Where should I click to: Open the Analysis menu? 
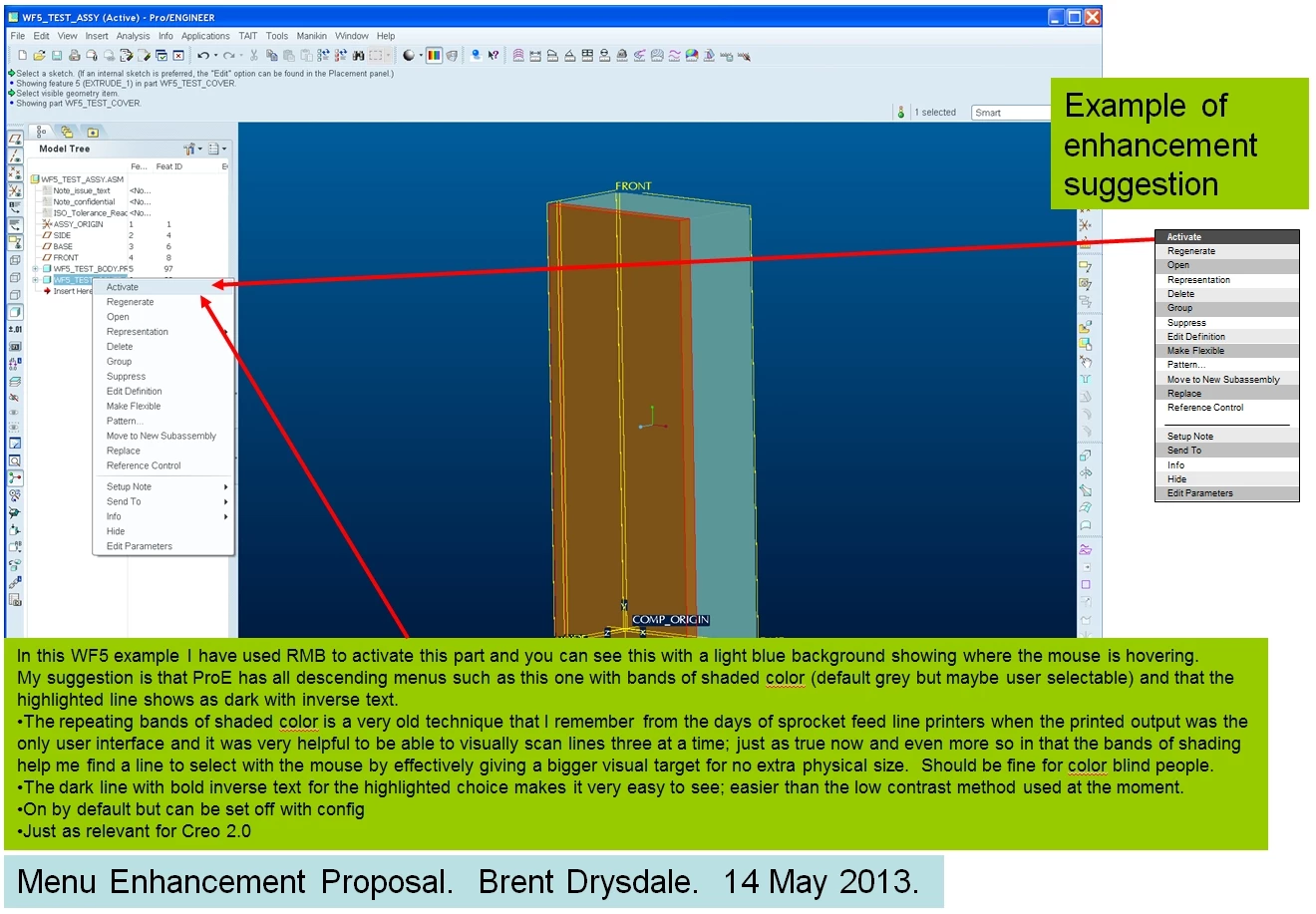point(133,36)
